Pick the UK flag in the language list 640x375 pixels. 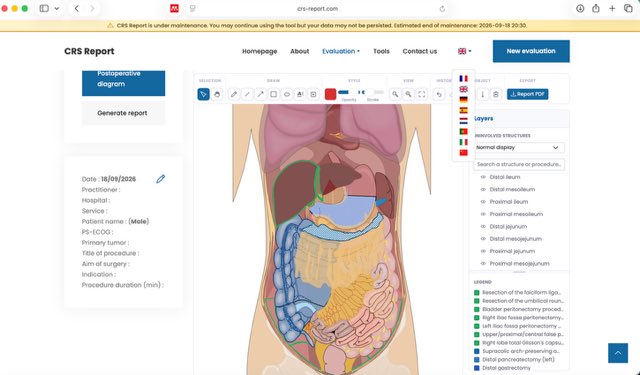463,89
